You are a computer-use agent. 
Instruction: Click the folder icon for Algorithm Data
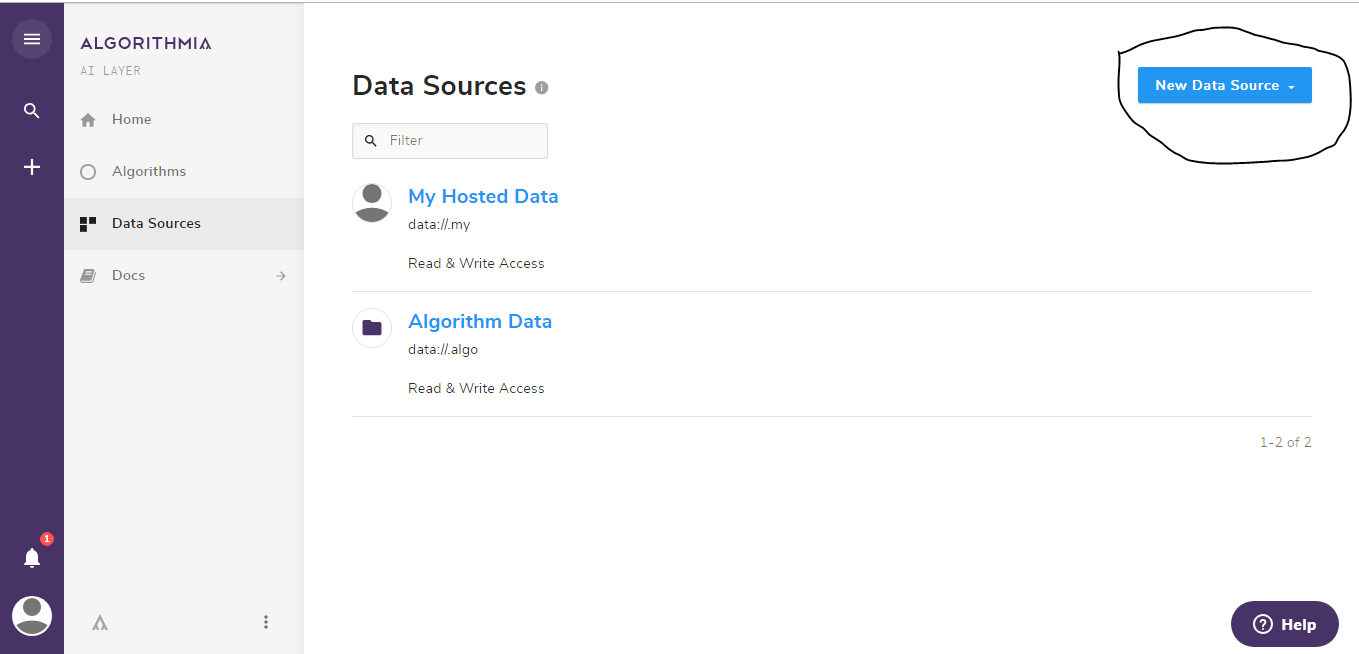tap(371, 327)
